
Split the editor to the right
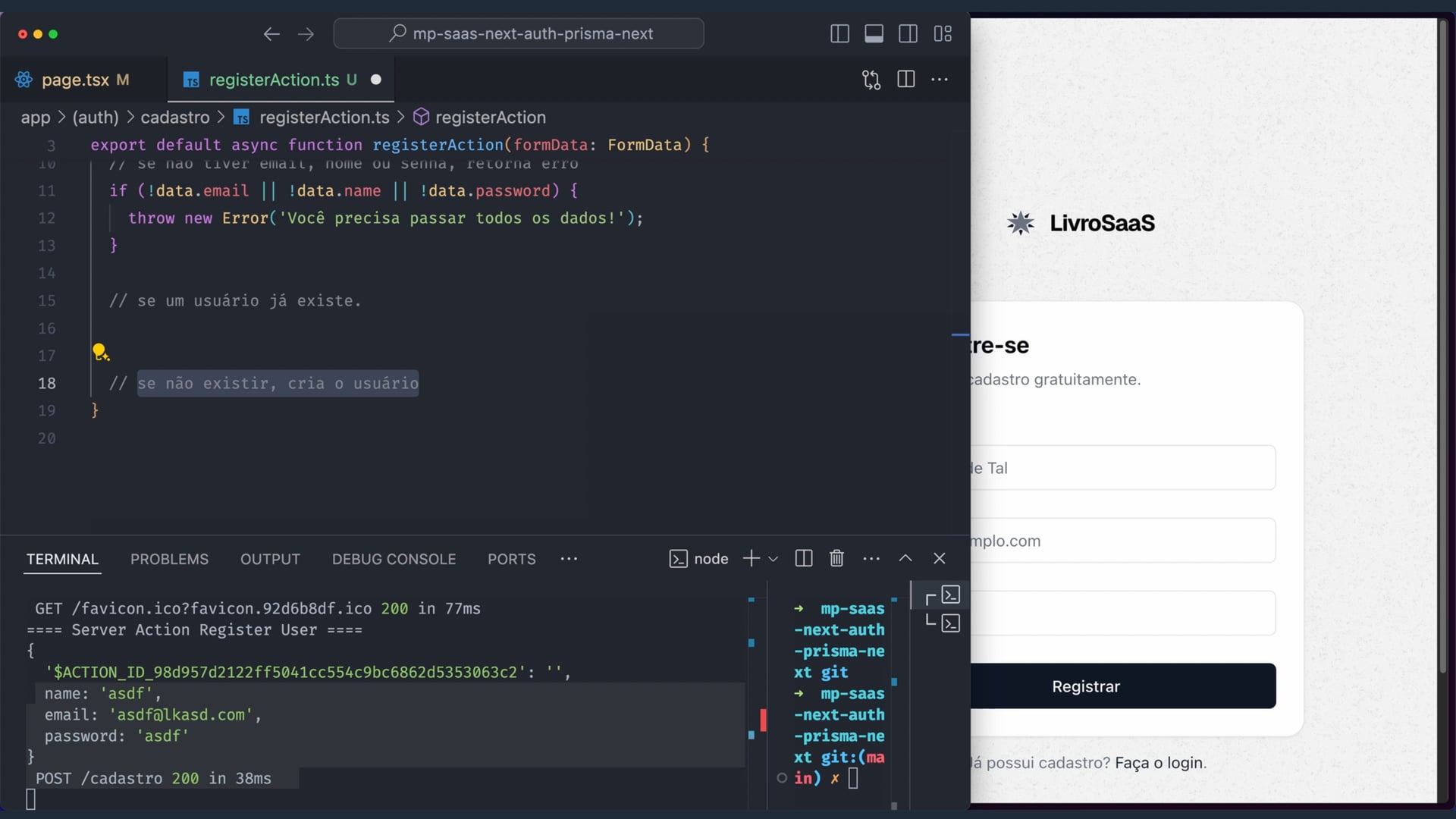point(905,80)
